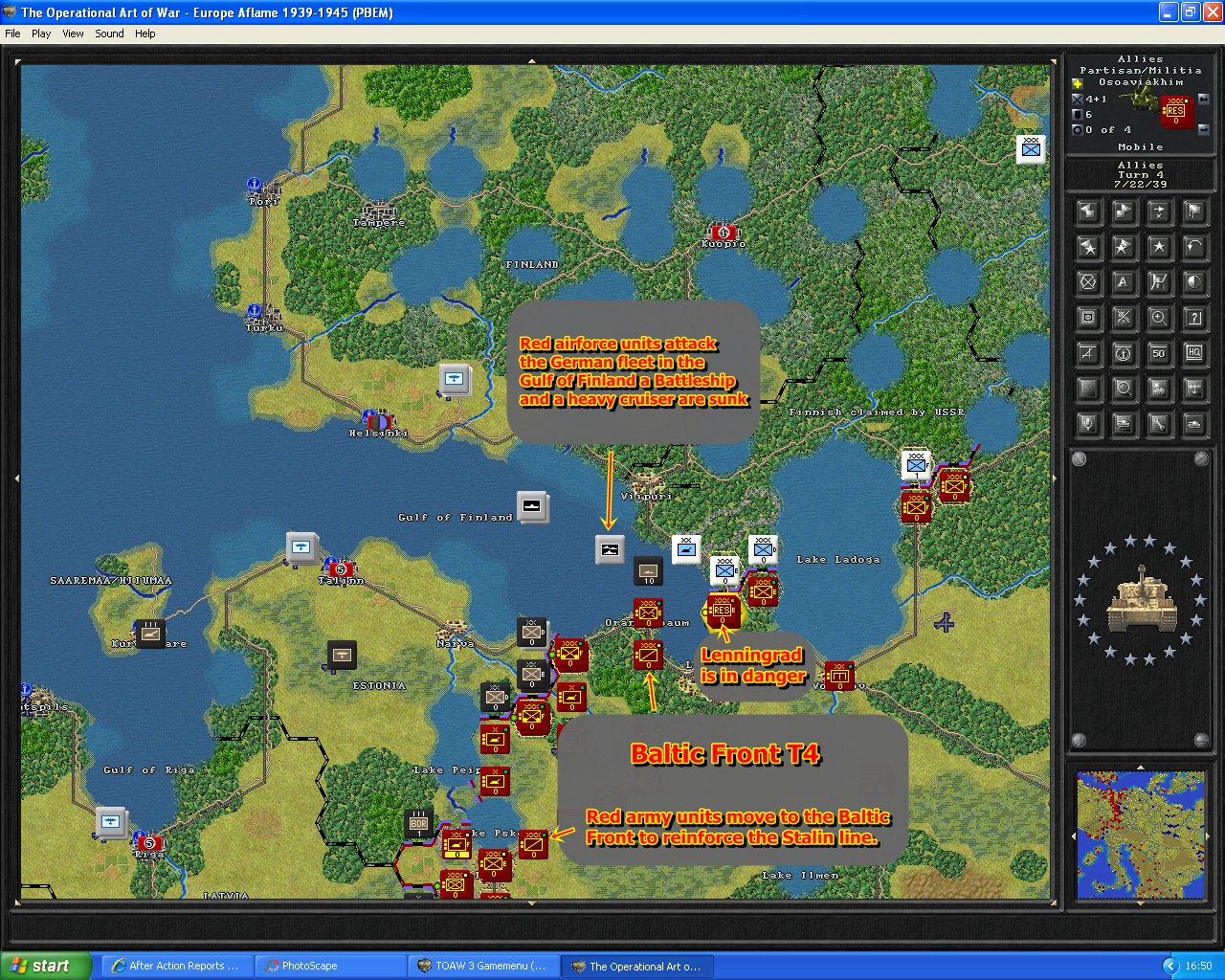Select the white infantry unit at map's top-right
Screen dimensions: 1225x980
point(1031,149)
